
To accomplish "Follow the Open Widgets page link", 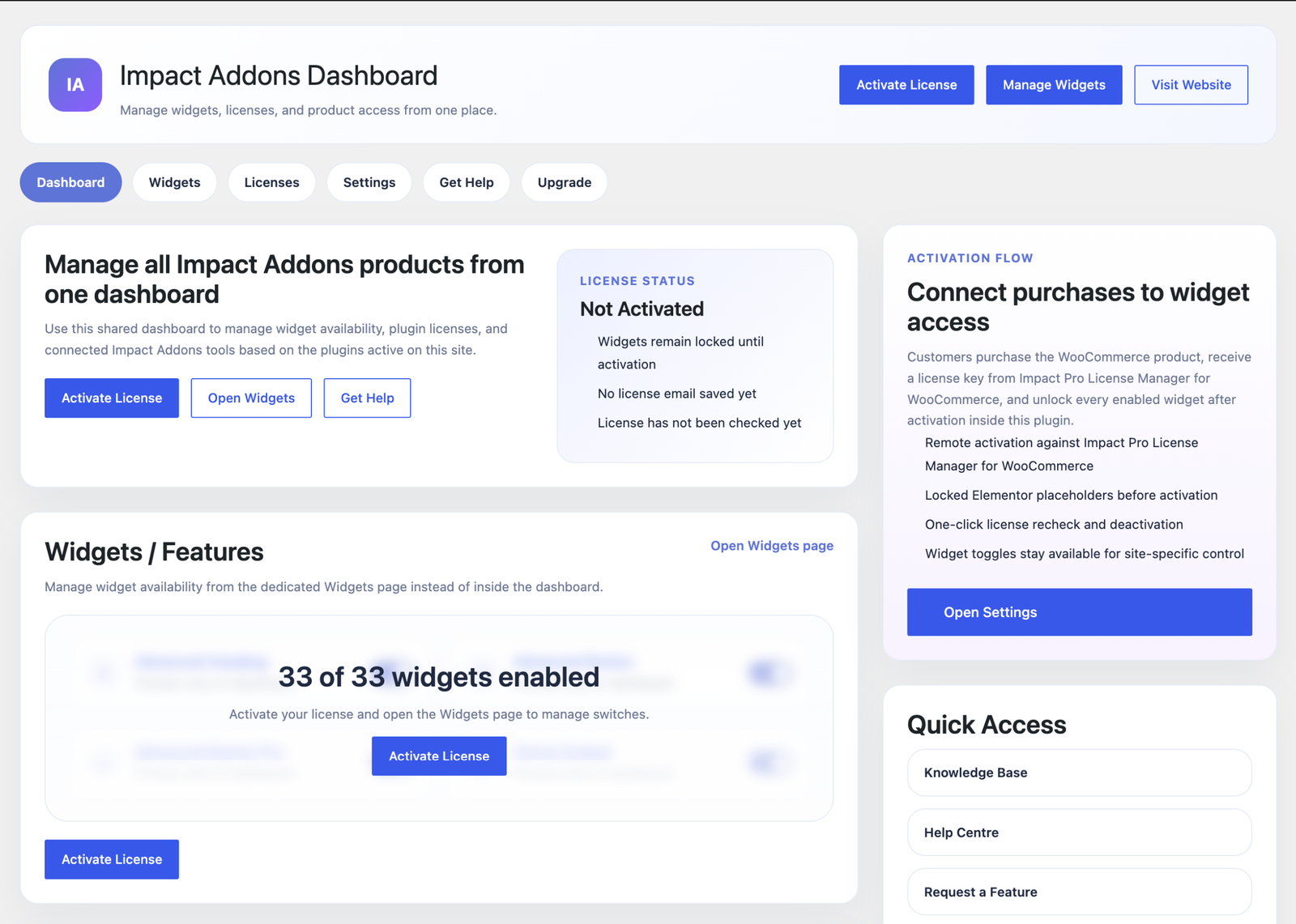I will pyautogui.click(x=772, y=546).
